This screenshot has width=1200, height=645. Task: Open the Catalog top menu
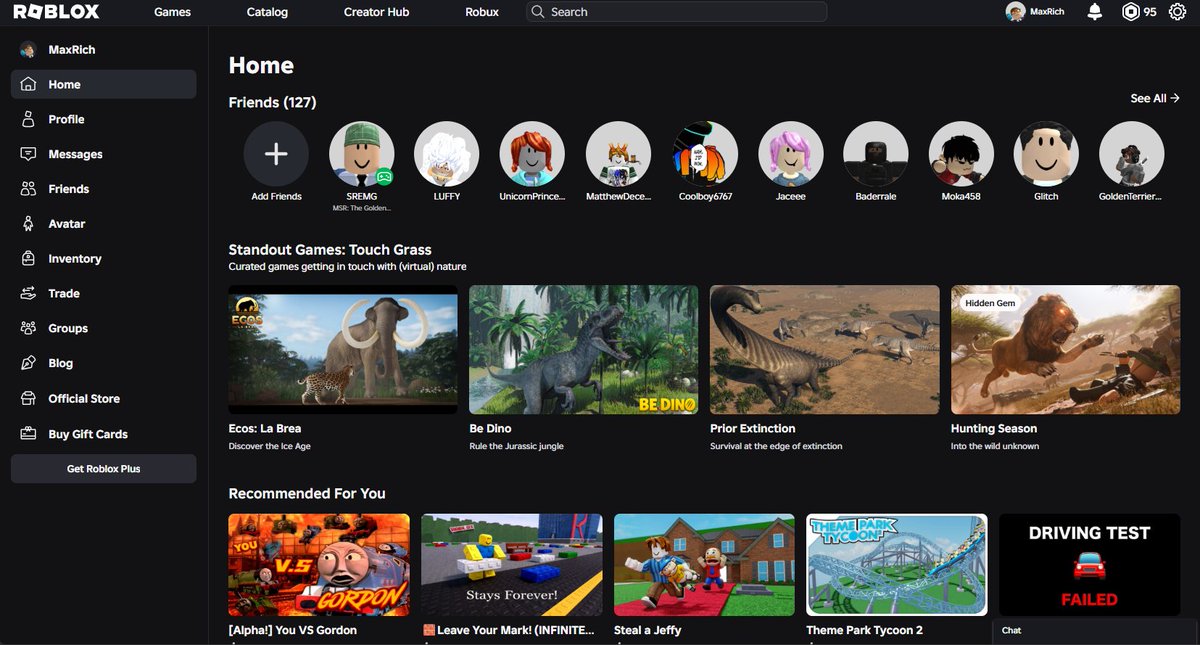267,12
